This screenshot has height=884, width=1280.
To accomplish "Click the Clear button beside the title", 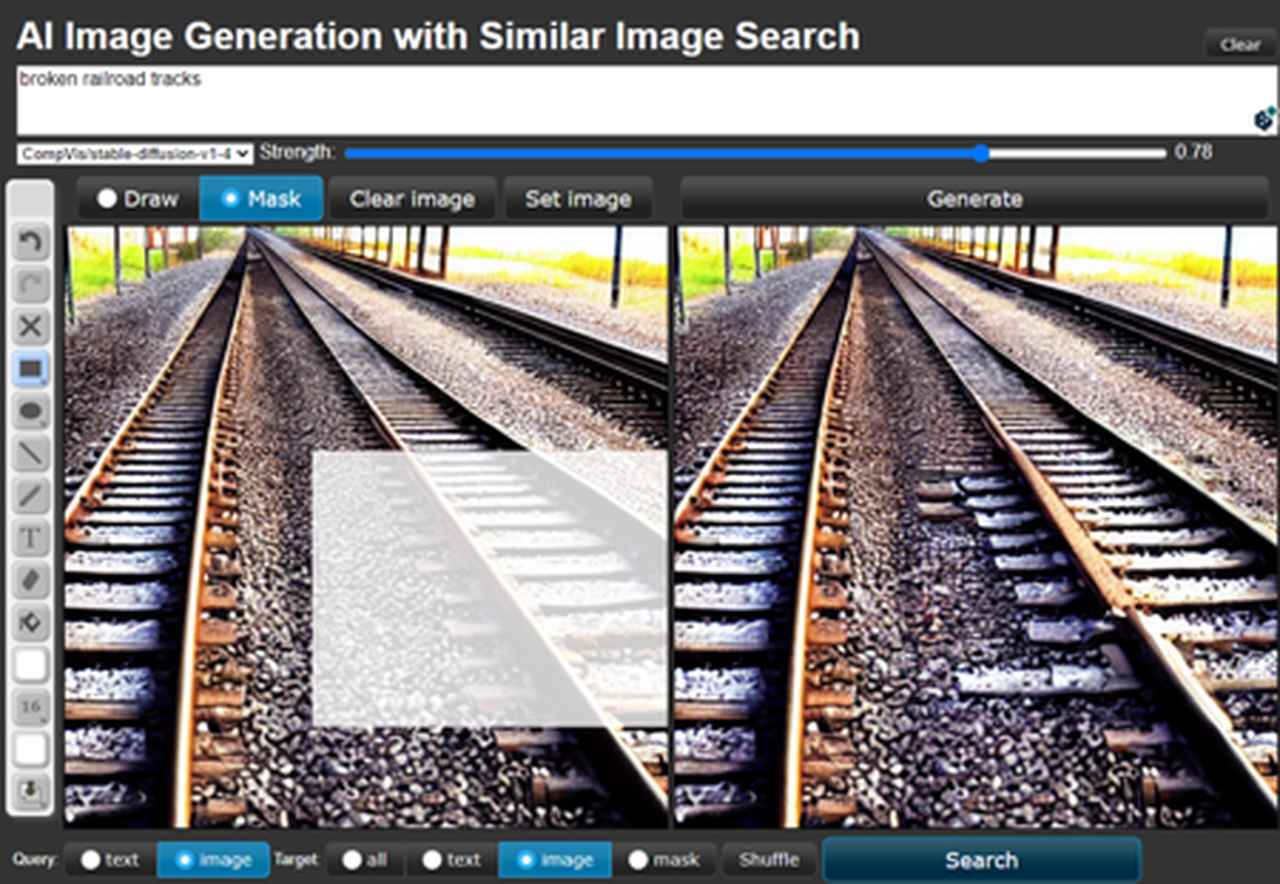I will [x=1240, y=45].
